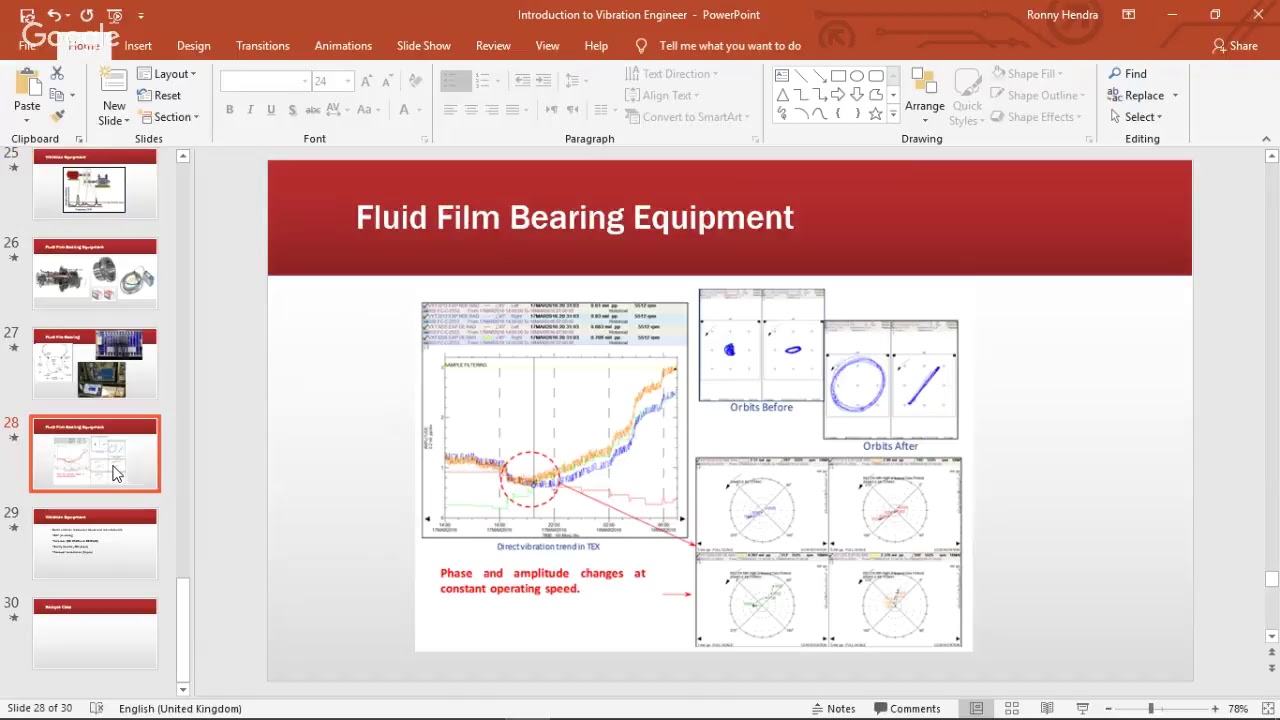1280x720 pixels.
Task: Click the Cut scissors icon
Action: pyautogui.click(x=57, y=74)
